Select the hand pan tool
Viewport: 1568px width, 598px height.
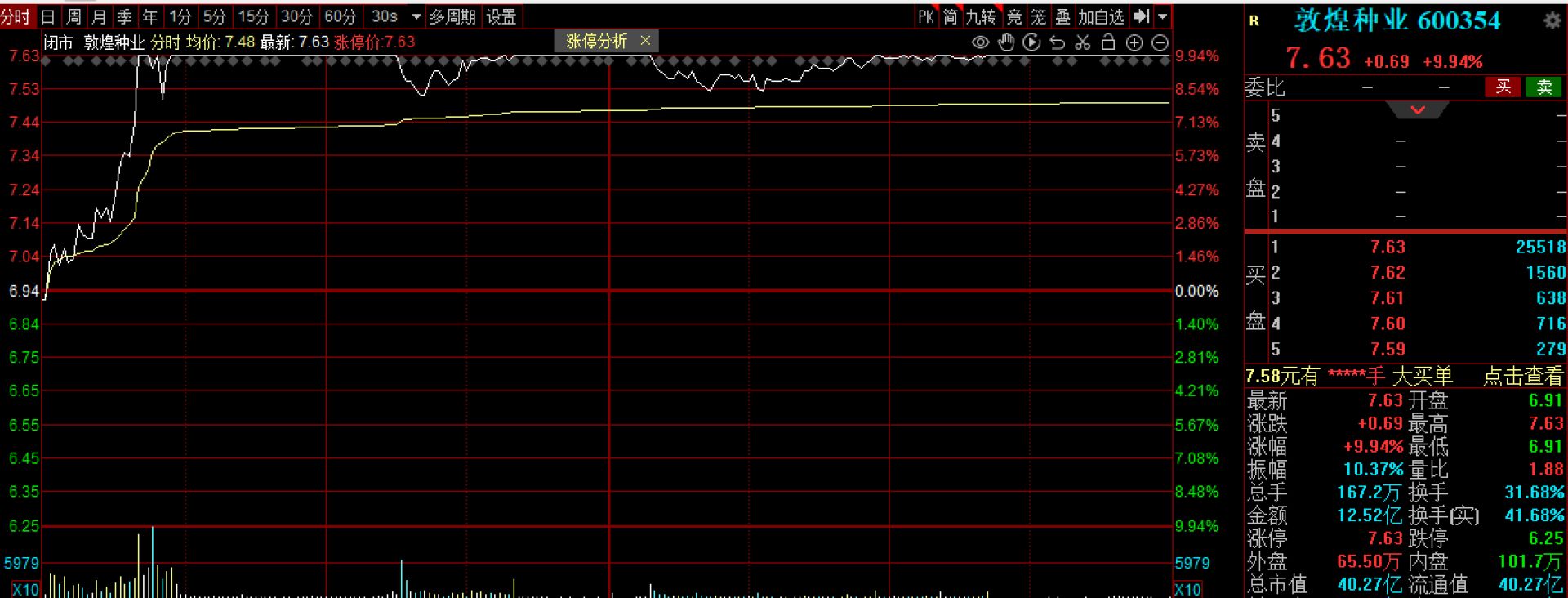[x=1006, y=42]
